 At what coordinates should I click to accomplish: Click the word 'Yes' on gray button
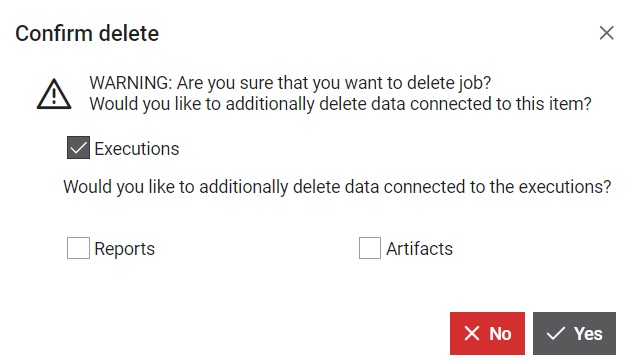[588, 334]
